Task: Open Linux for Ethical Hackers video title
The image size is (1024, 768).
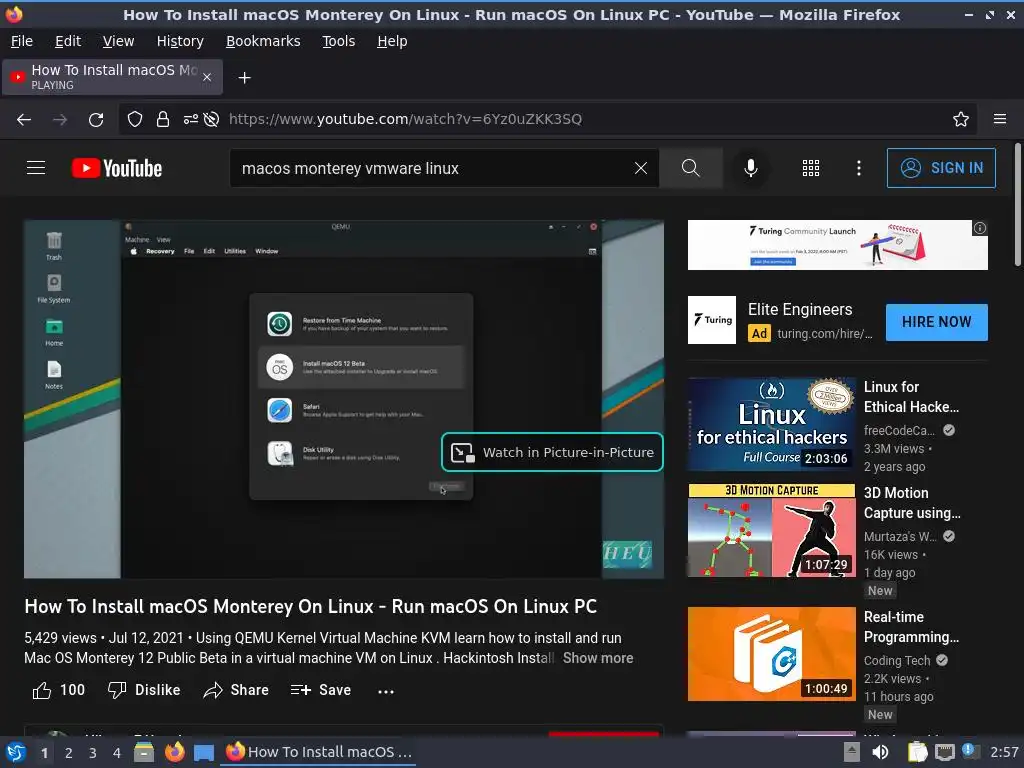Action: (x=911, y=397)
